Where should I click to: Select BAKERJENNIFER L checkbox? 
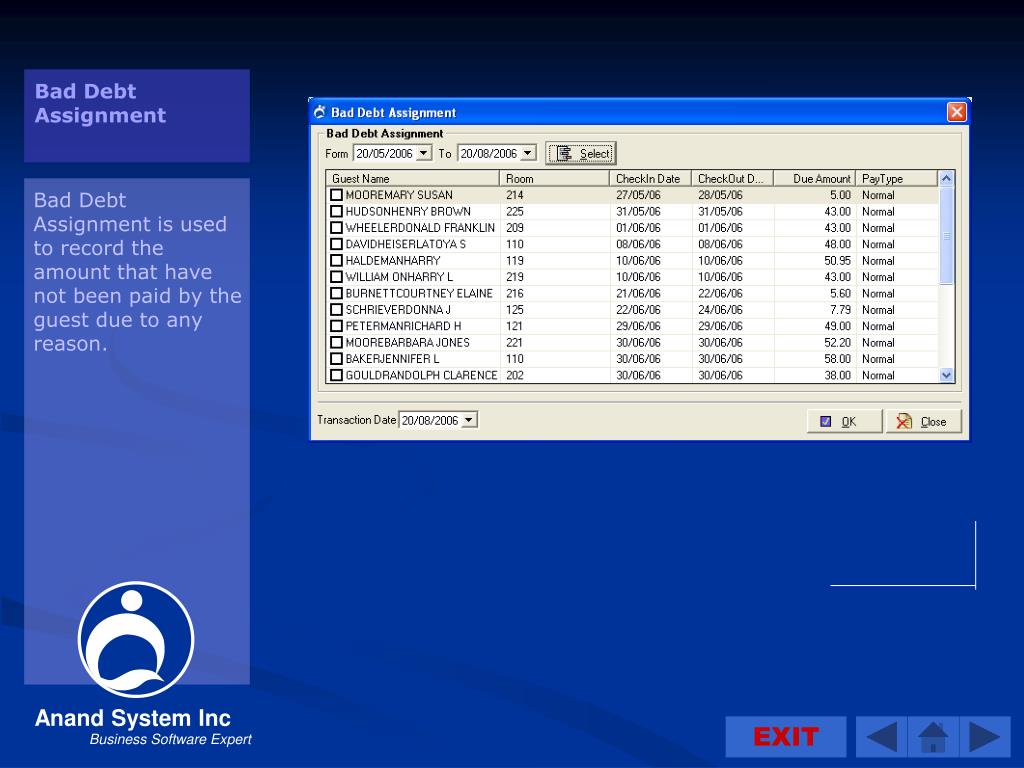pos(336,359)
